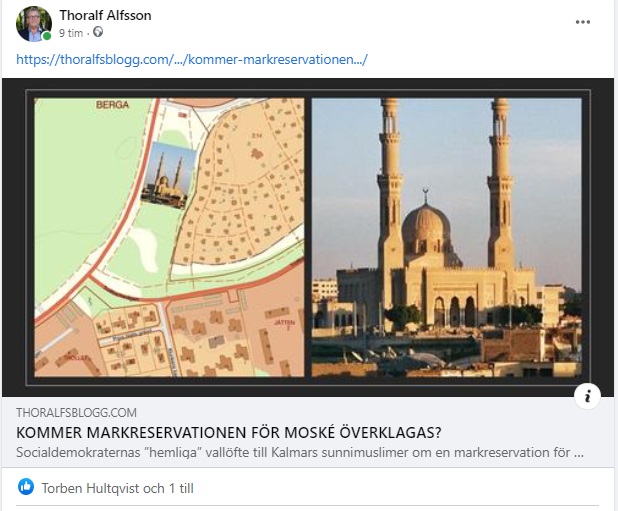Viewport: 618px width, 511px height.
Task: Click the mosque dome in large photo
Action: (426, 226)
